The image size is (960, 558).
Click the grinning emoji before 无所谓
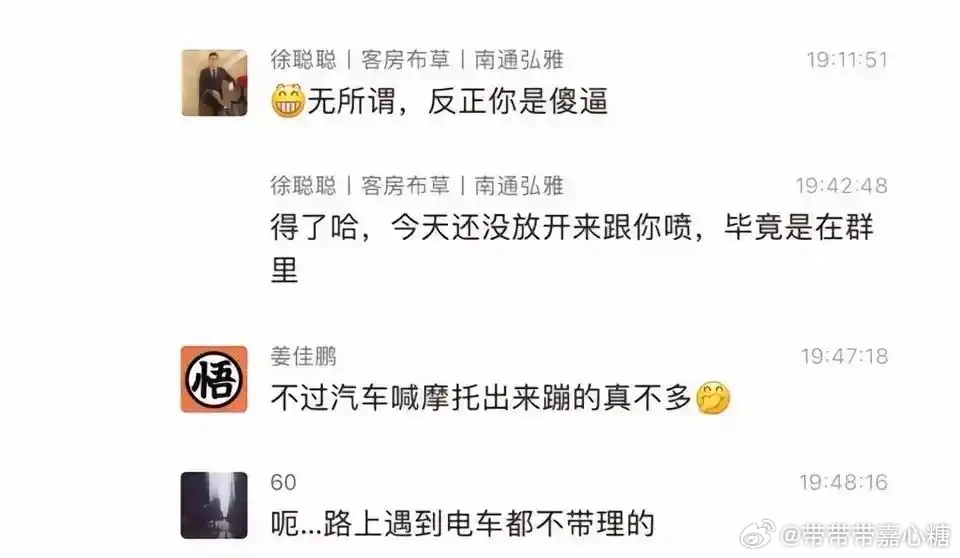coord(288,101)
